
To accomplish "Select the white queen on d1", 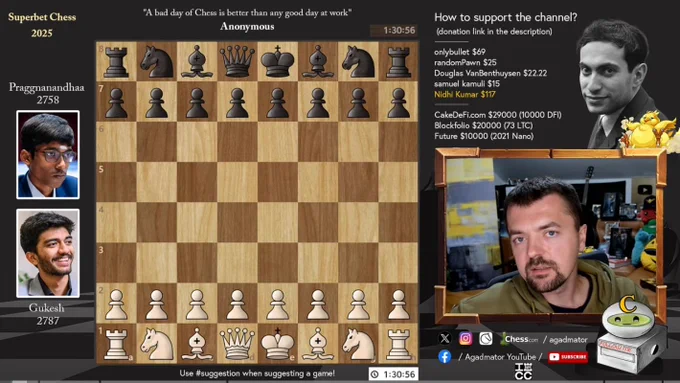I will (x=237, y=344).
